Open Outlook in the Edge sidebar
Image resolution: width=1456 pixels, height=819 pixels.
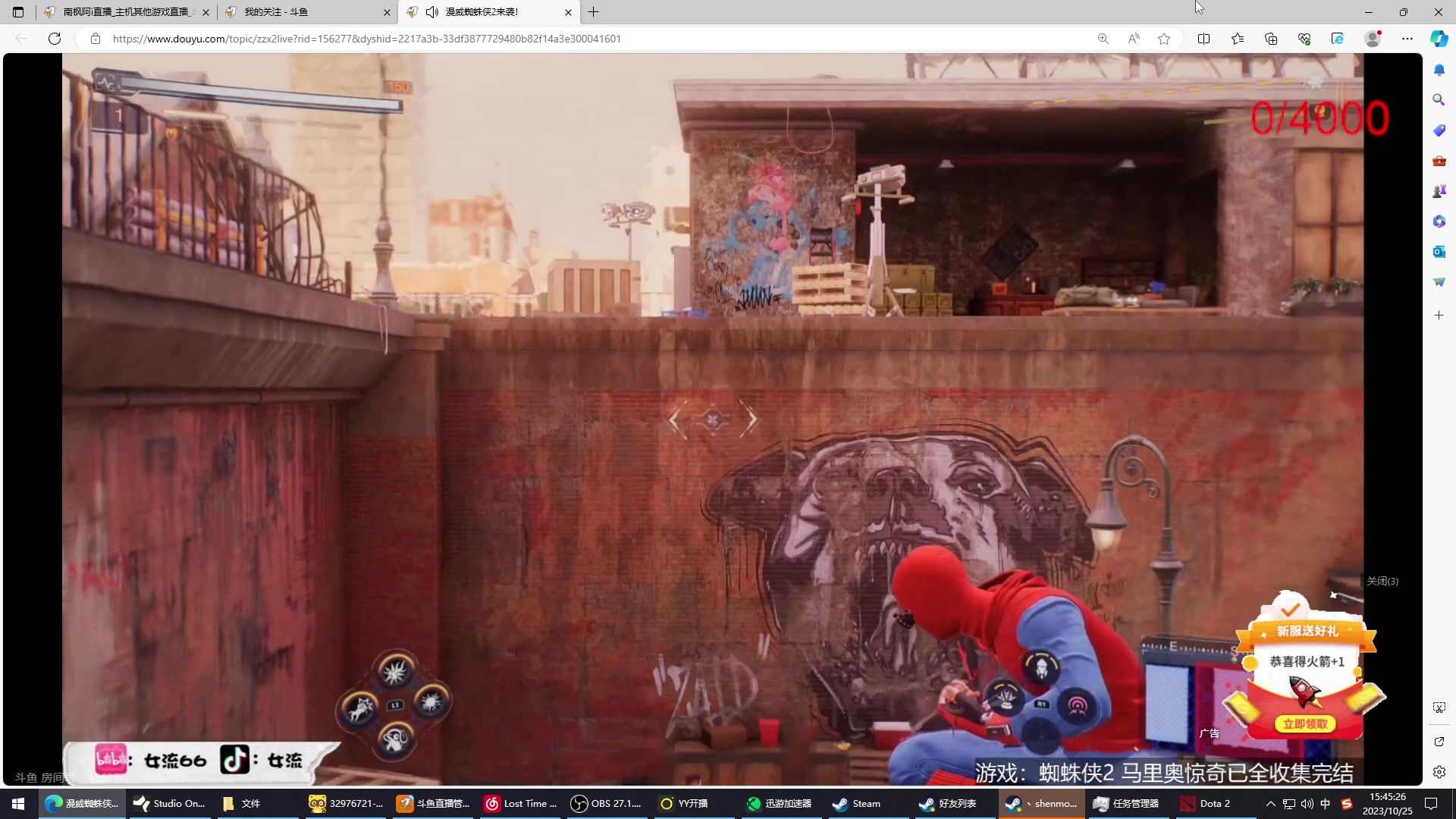(1439, 252)
